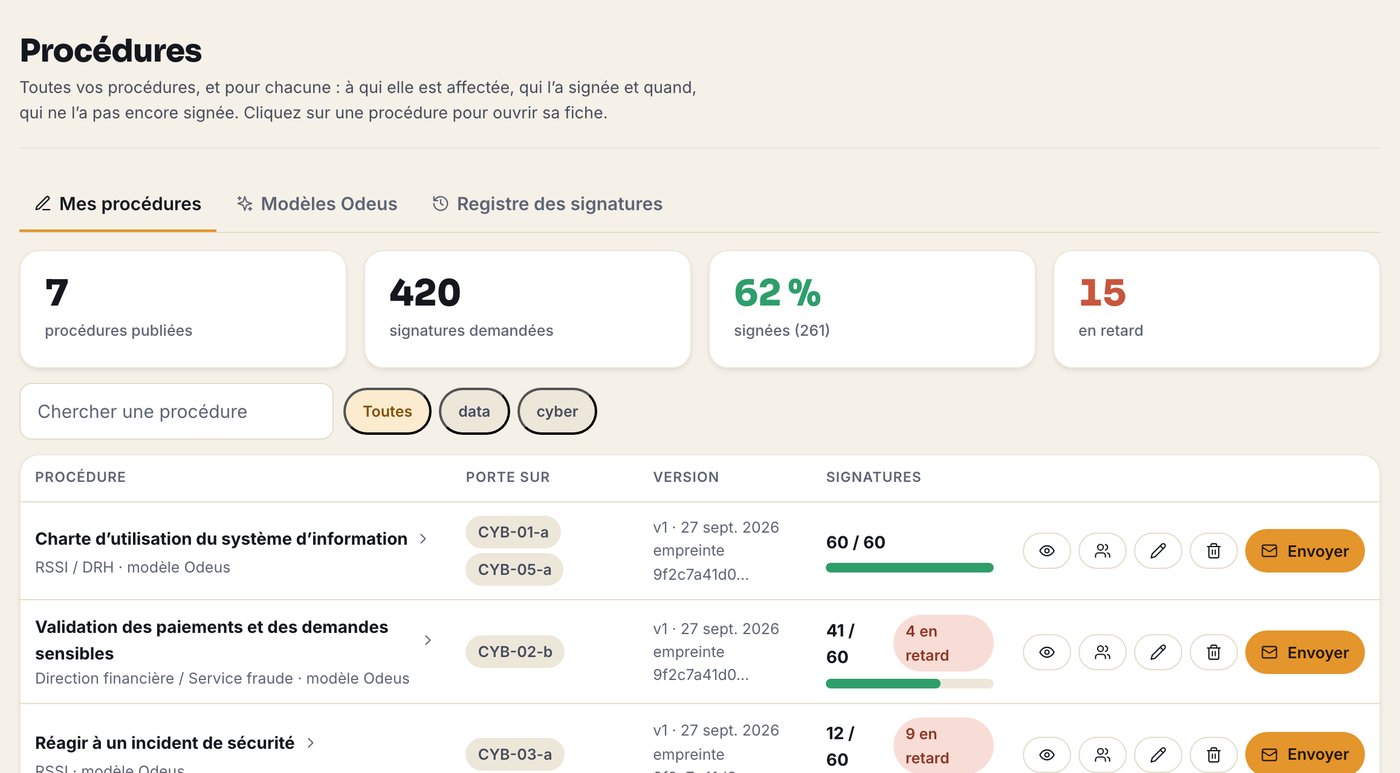The height and width of the screenshot is (773, 1400).
Task: Switch to Mes procédures tab
Action: tap(118, 204)
